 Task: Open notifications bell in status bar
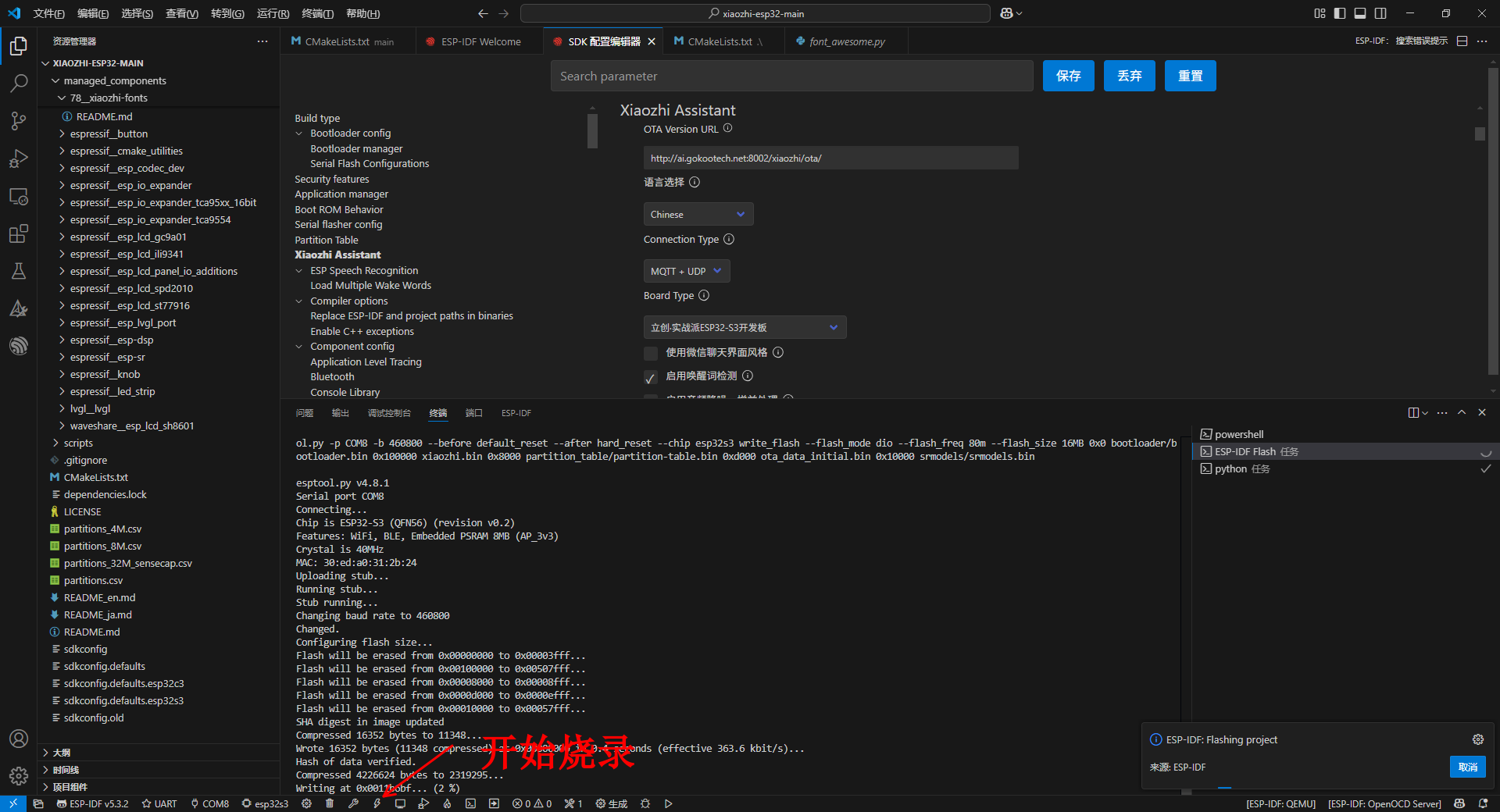(x=1483, y=803)
